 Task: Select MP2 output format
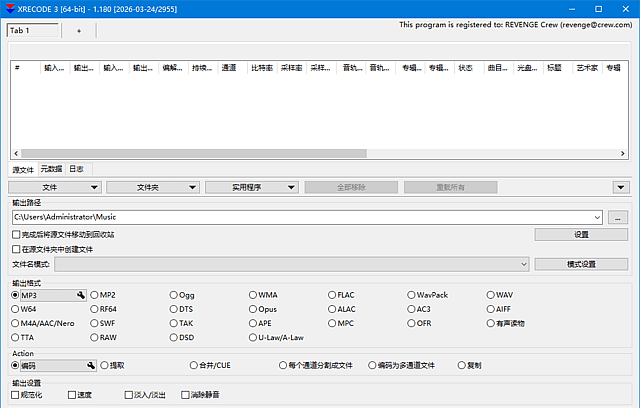pyautogui.click(x=103, y=295)
